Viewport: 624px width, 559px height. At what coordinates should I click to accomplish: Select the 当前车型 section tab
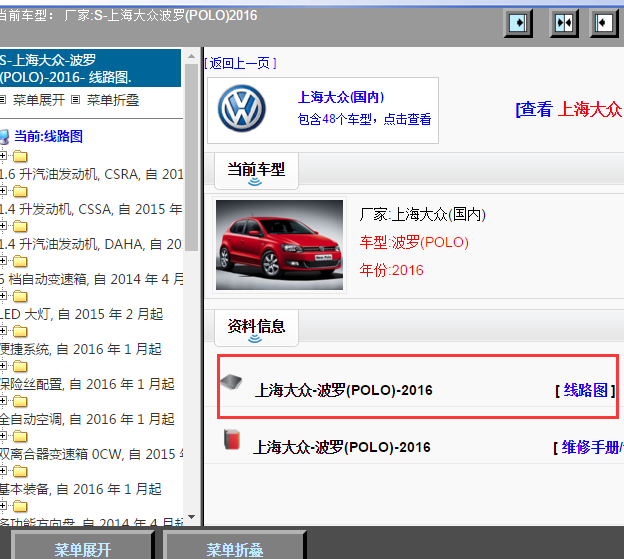[256, 171]
